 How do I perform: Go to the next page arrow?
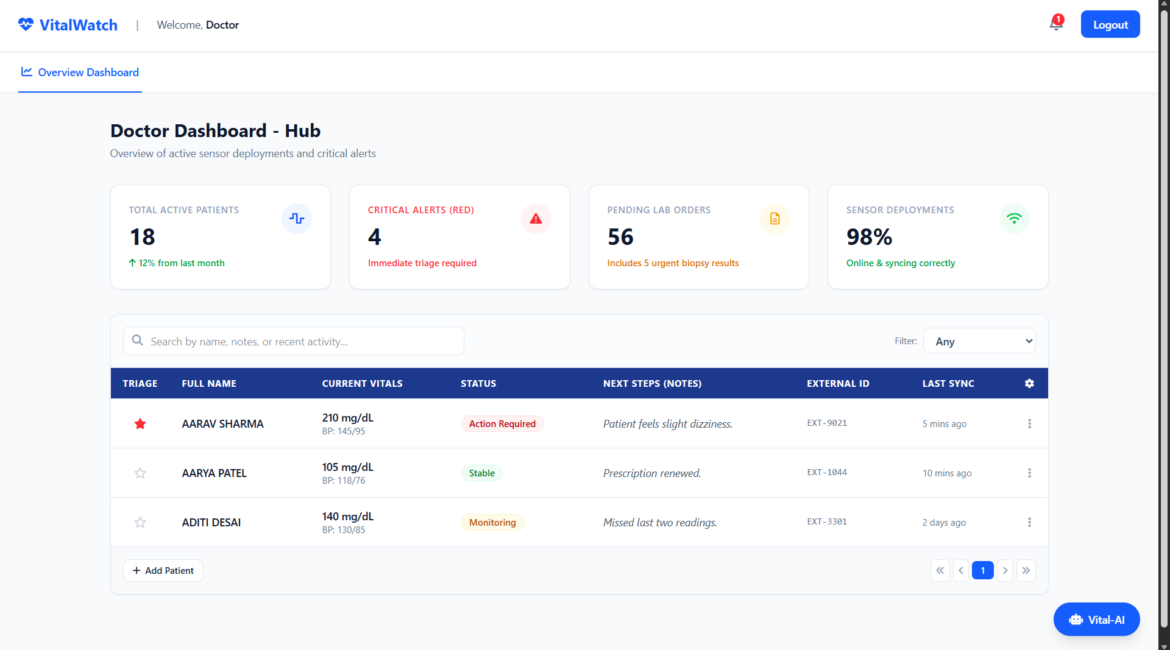1005,570
